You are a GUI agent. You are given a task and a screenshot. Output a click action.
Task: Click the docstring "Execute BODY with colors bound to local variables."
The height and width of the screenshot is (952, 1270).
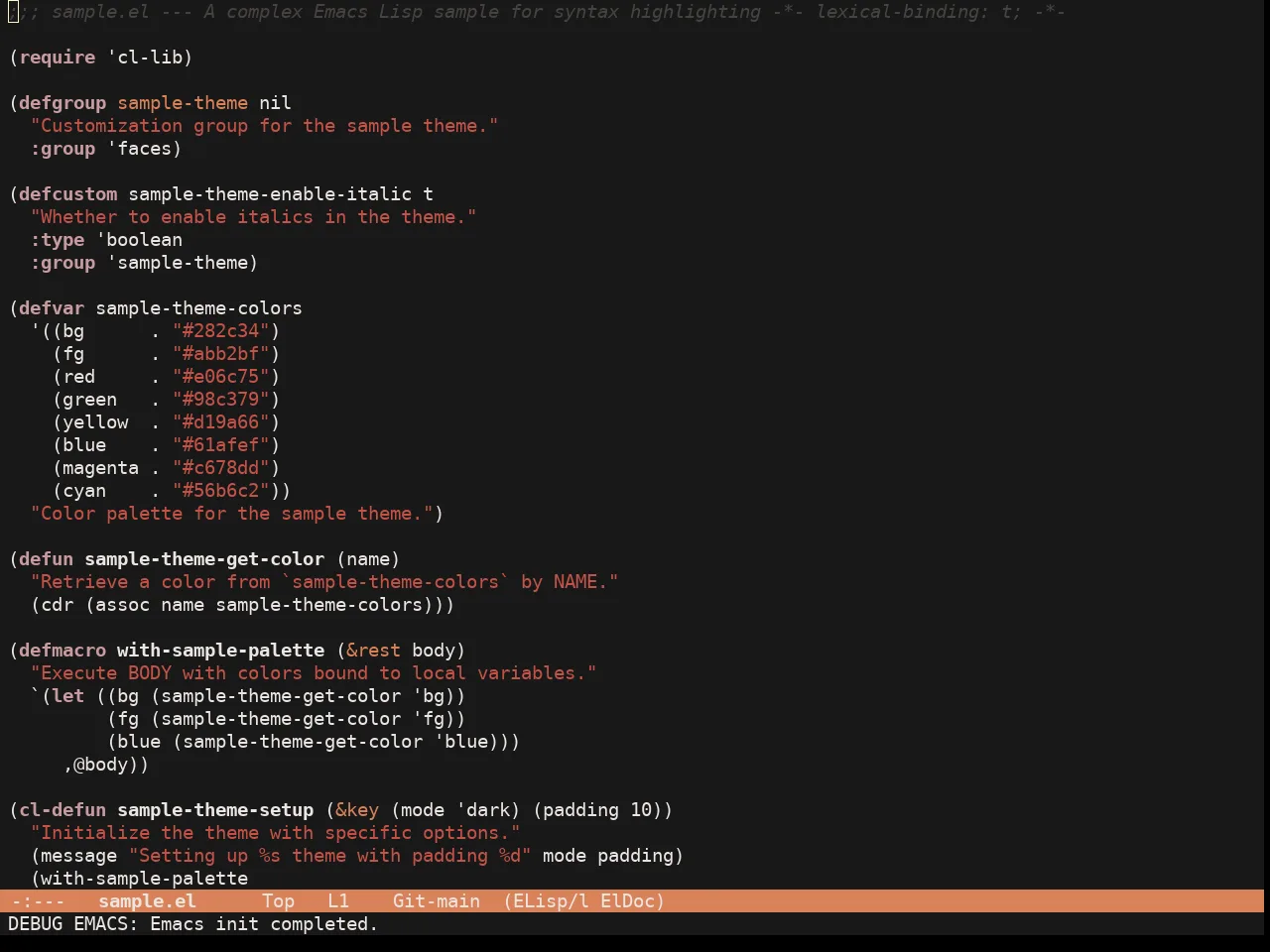pos(314,673)
